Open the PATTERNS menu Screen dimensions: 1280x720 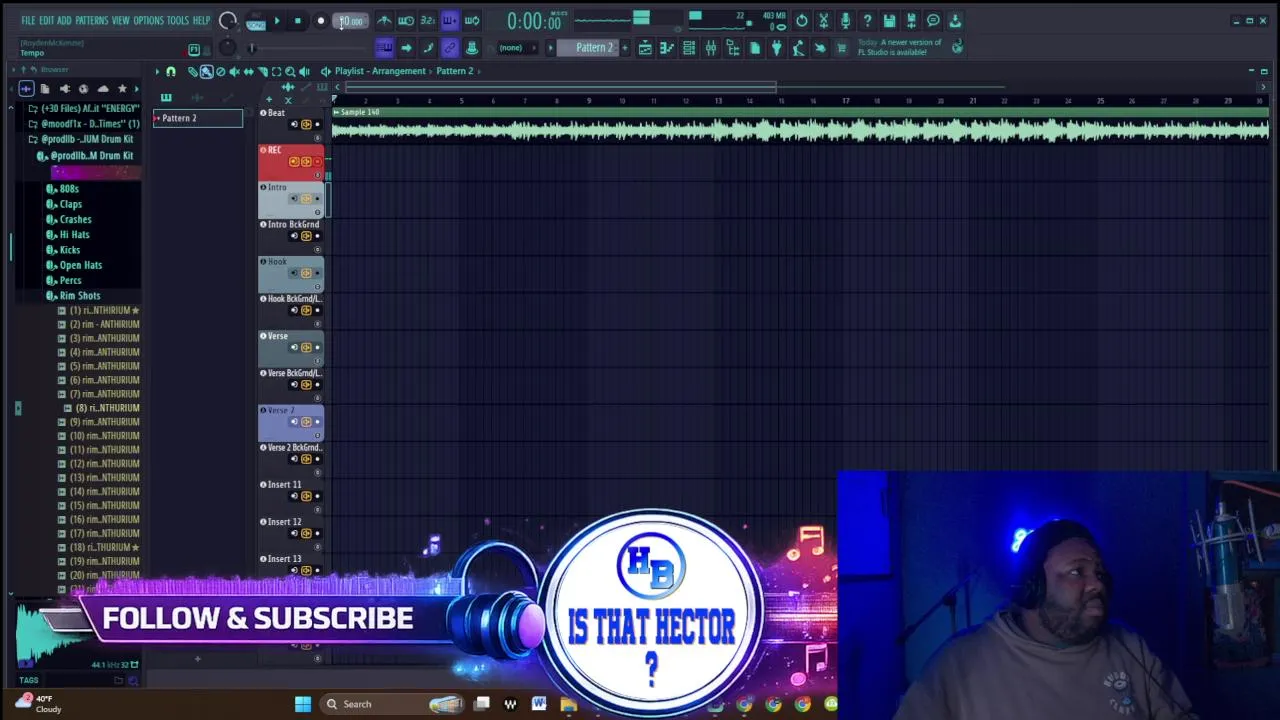91,20
